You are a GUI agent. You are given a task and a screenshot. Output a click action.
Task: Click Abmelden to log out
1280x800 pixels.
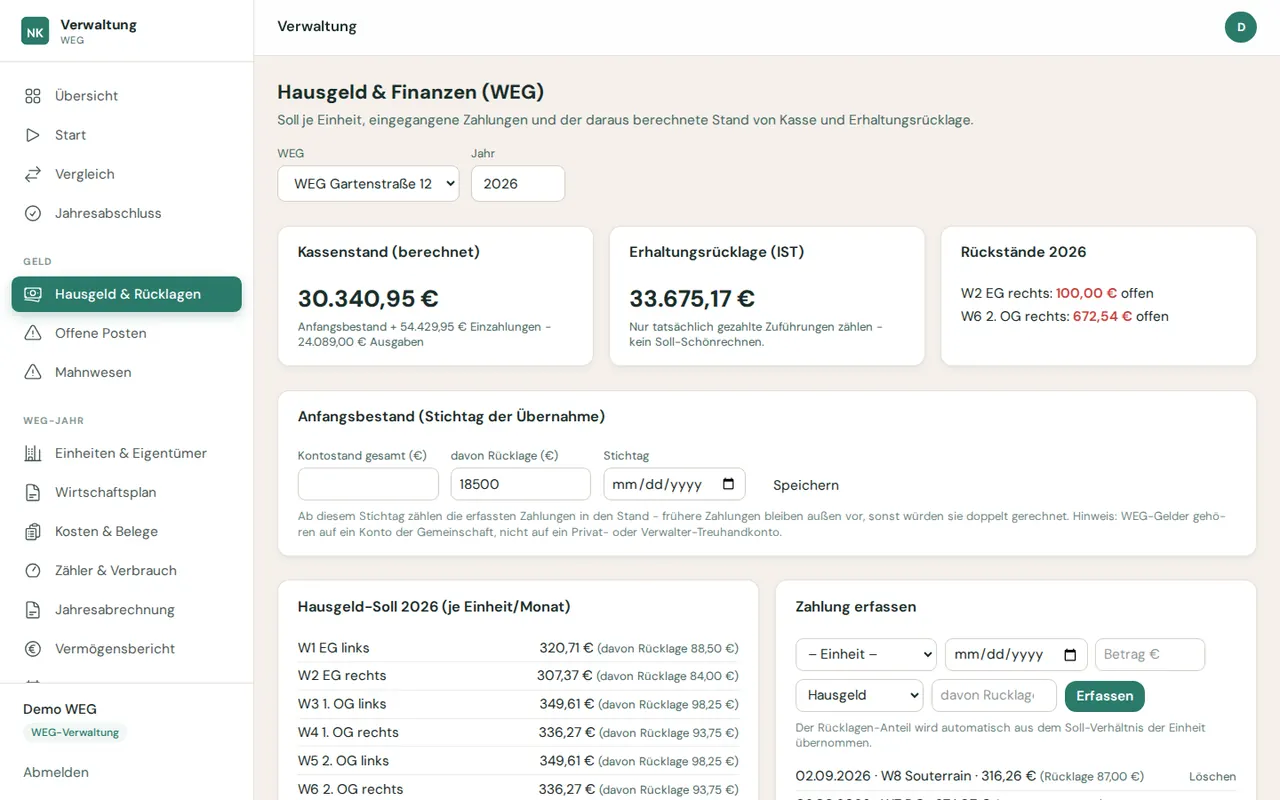click(56, 772)
